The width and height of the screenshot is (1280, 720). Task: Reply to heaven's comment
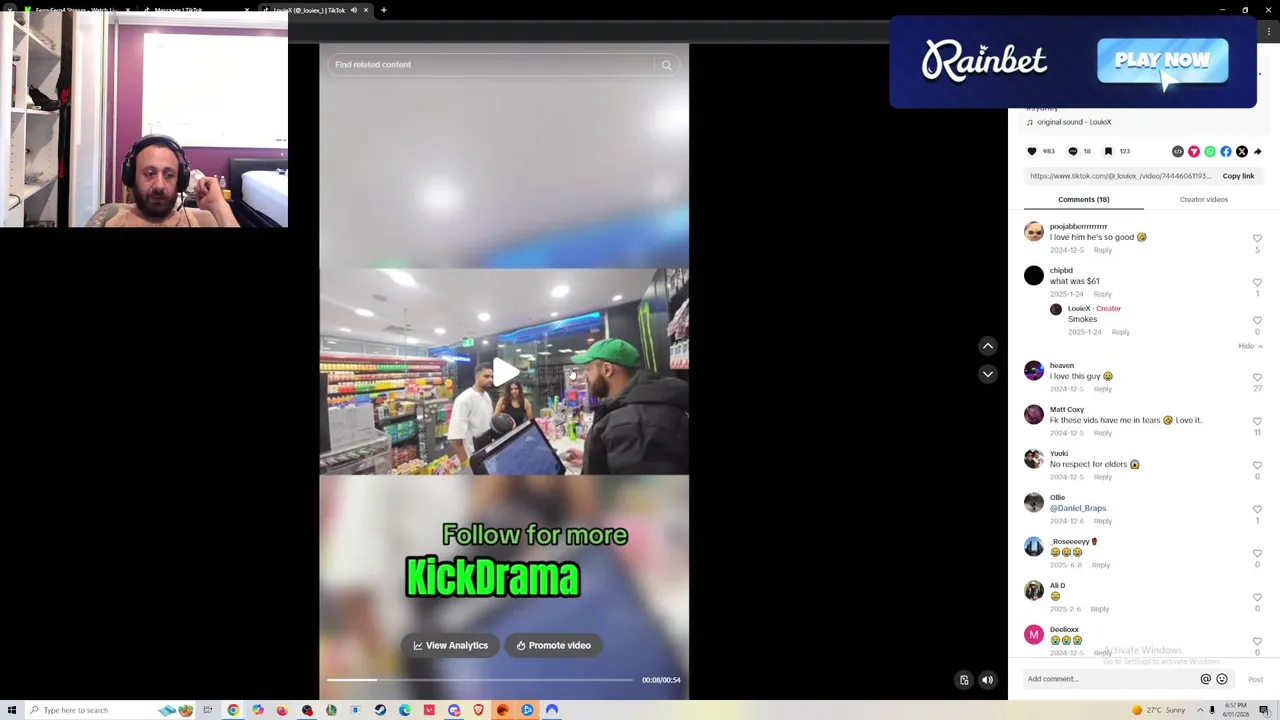point(1102,389)
